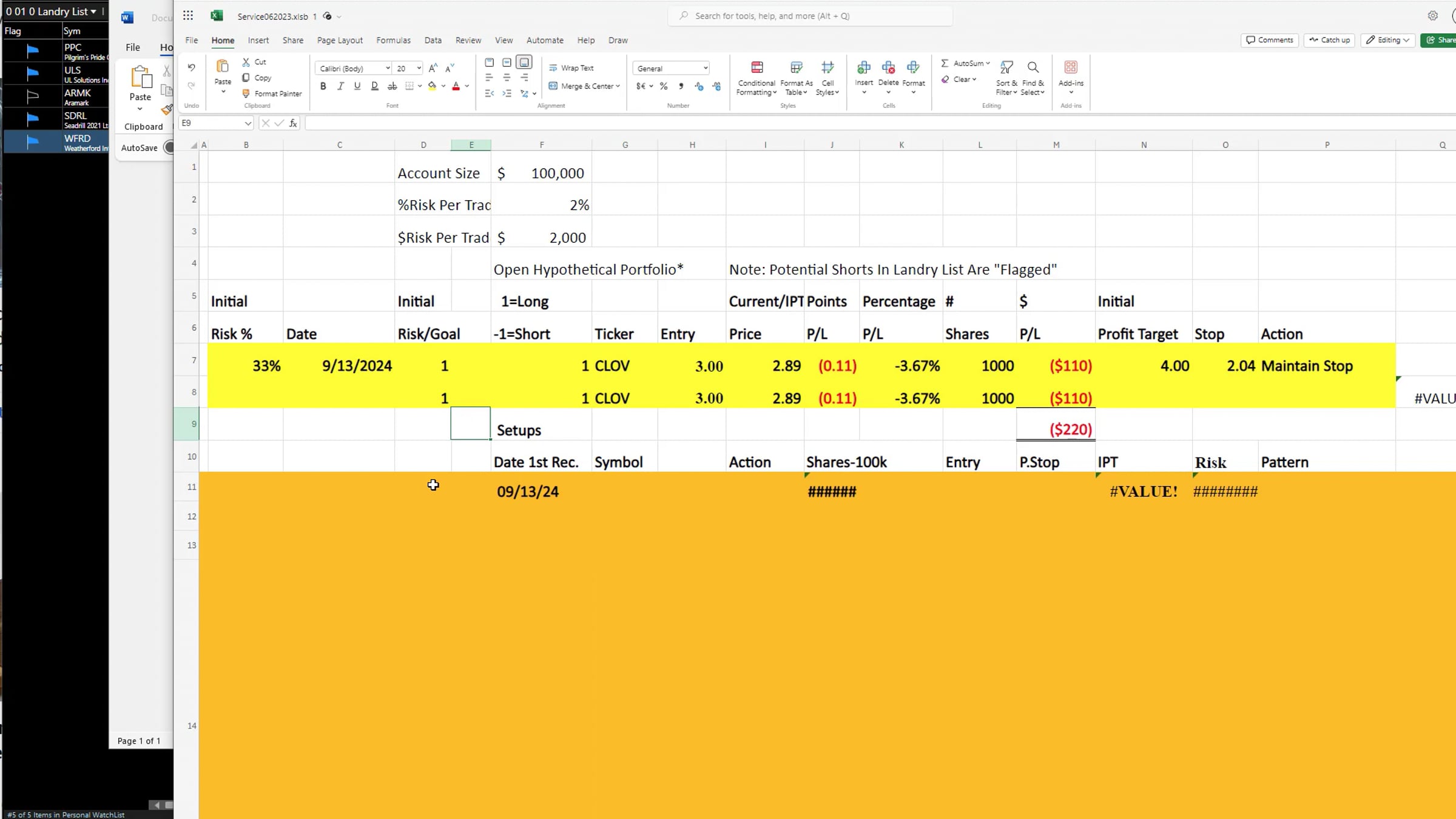Viewport: 1456px width, 819px height.
Task: Apply strikethrough formatting
Action: click(393, 86)
